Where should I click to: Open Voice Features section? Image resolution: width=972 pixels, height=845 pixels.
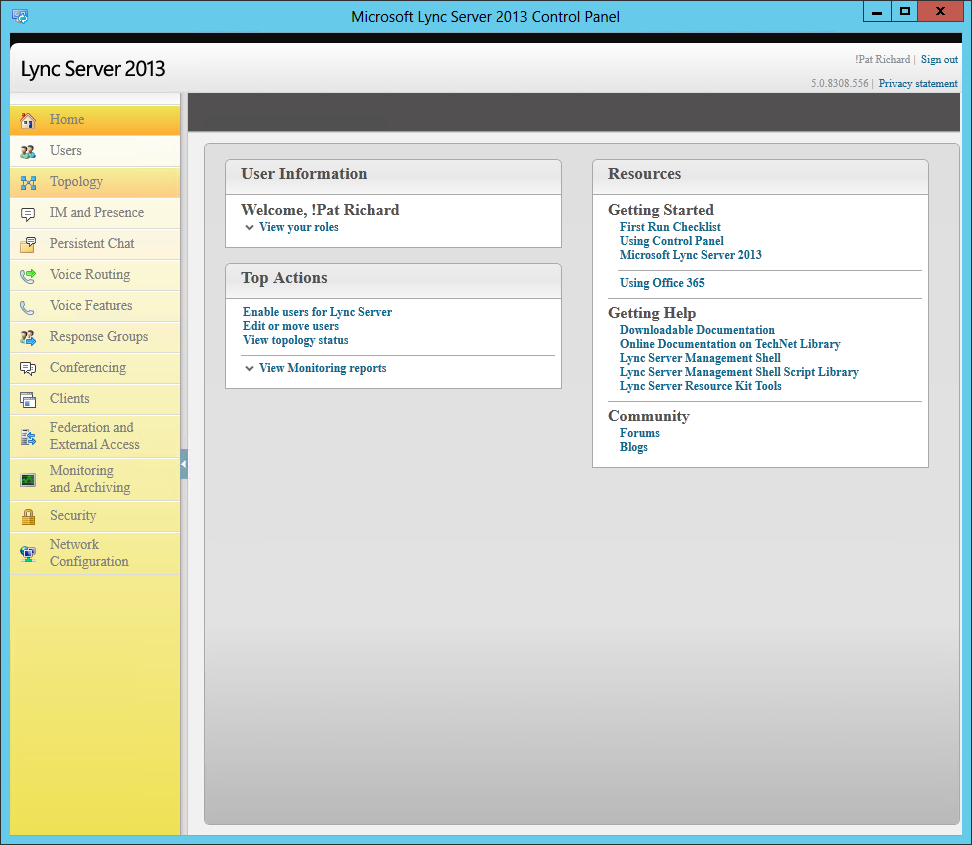(95, 306)
